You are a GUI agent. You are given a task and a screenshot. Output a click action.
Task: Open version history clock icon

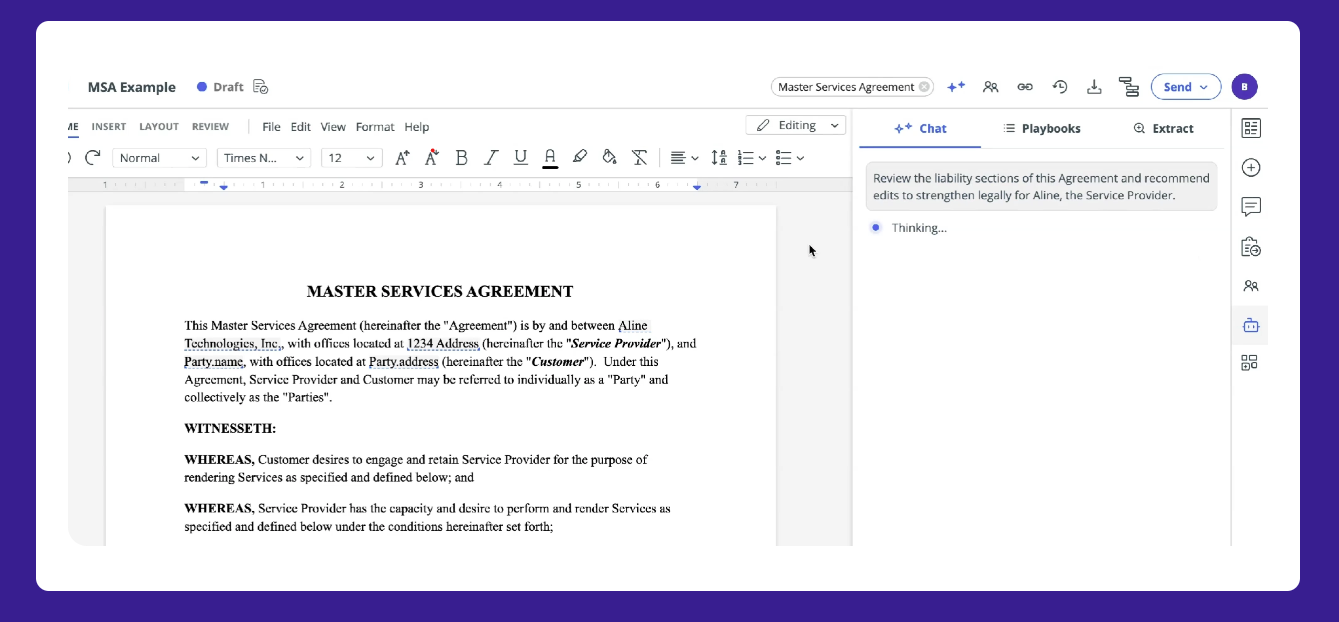1060,87
